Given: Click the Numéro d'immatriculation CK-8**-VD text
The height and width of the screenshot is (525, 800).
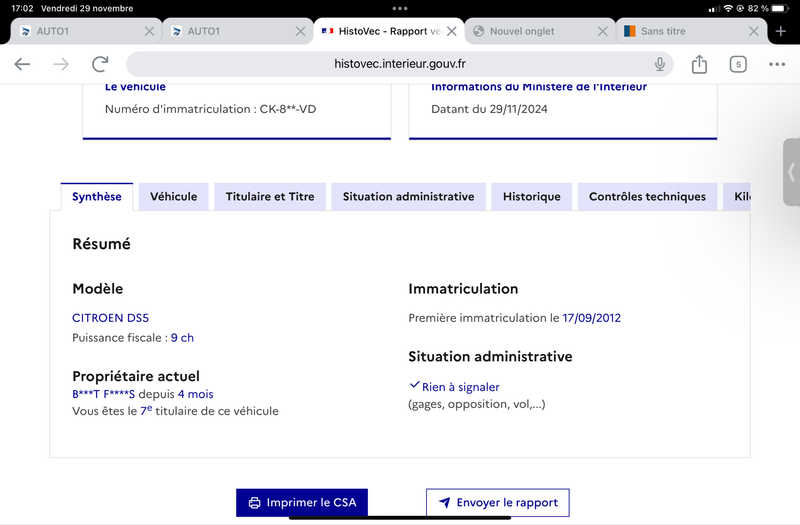Looking at the screenshot, I should tap(210, 109).
